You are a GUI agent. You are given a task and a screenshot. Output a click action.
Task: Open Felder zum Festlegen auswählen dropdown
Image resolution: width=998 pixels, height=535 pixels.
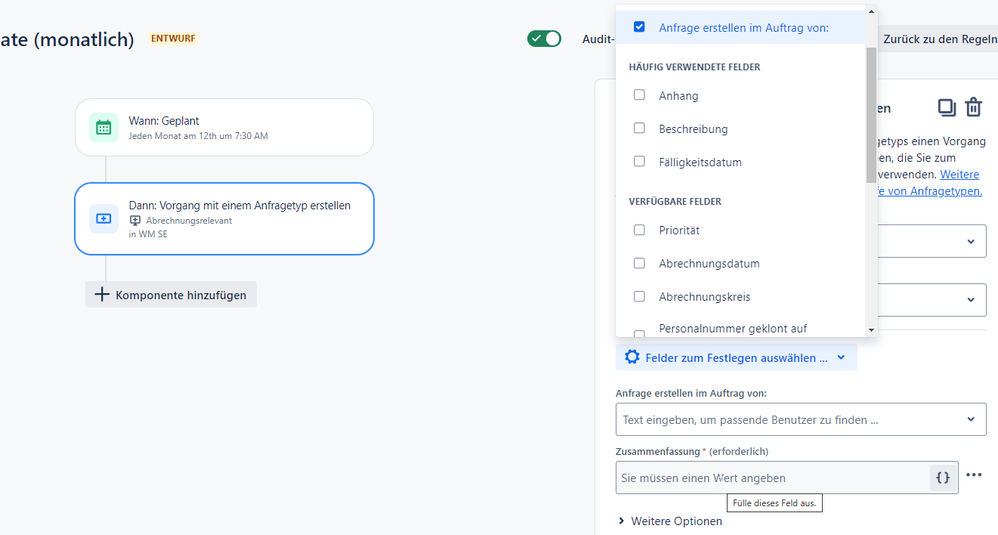coord(736,358)
